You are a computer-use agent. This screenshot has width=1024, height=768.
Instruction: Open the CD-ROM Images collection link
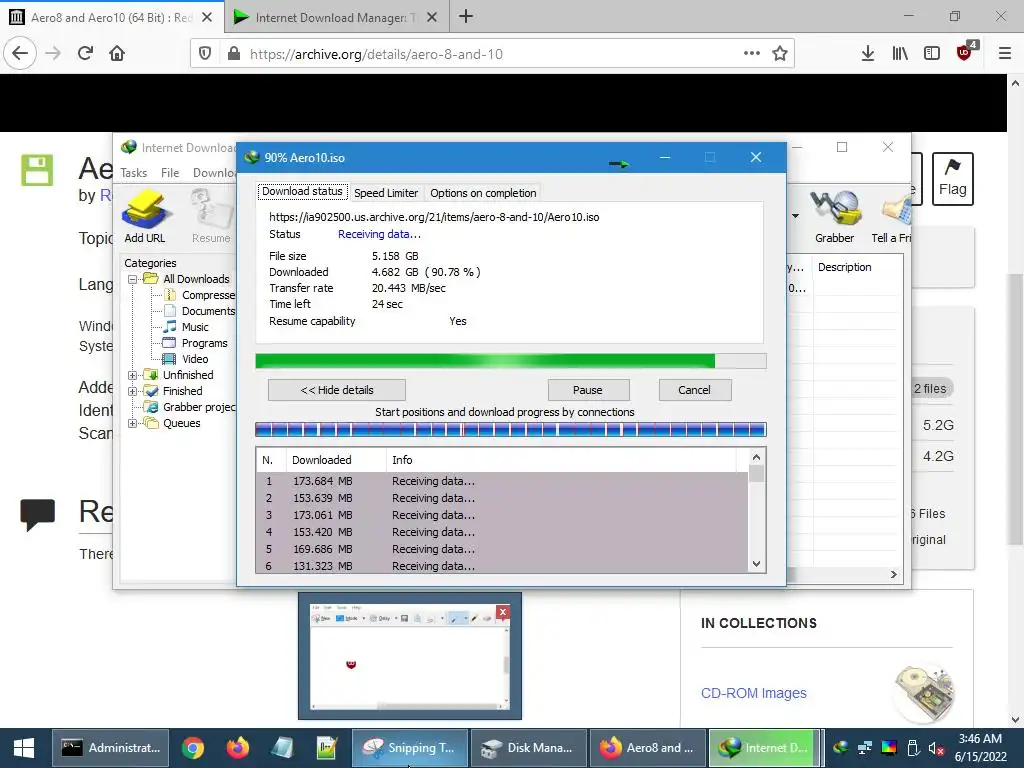tap(754, 693)
